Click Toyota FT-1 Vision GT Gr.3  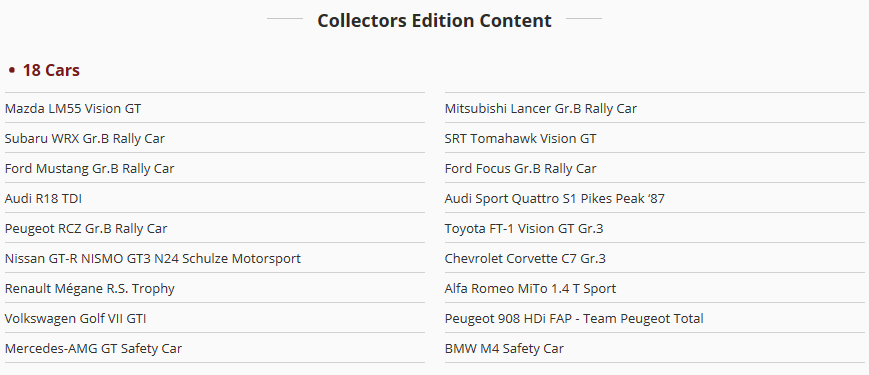coord(655,228)
